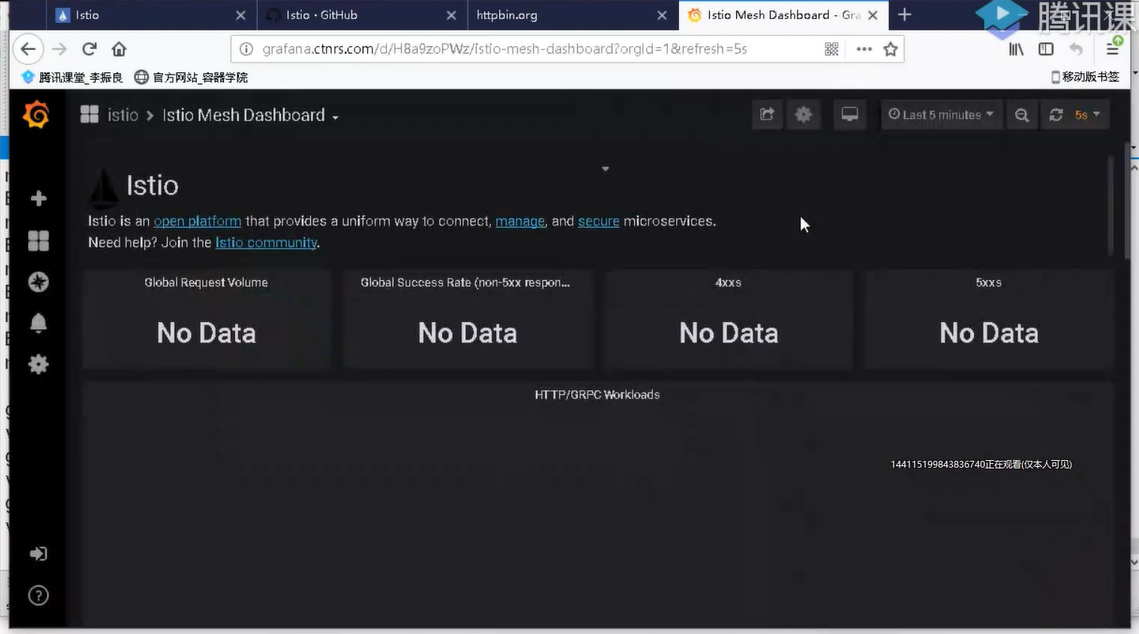The height and width of the screenshot is (634, 1139).
Task: Open the 腾讯课堂_李振良 bookmark
Action: coord(72,77)
